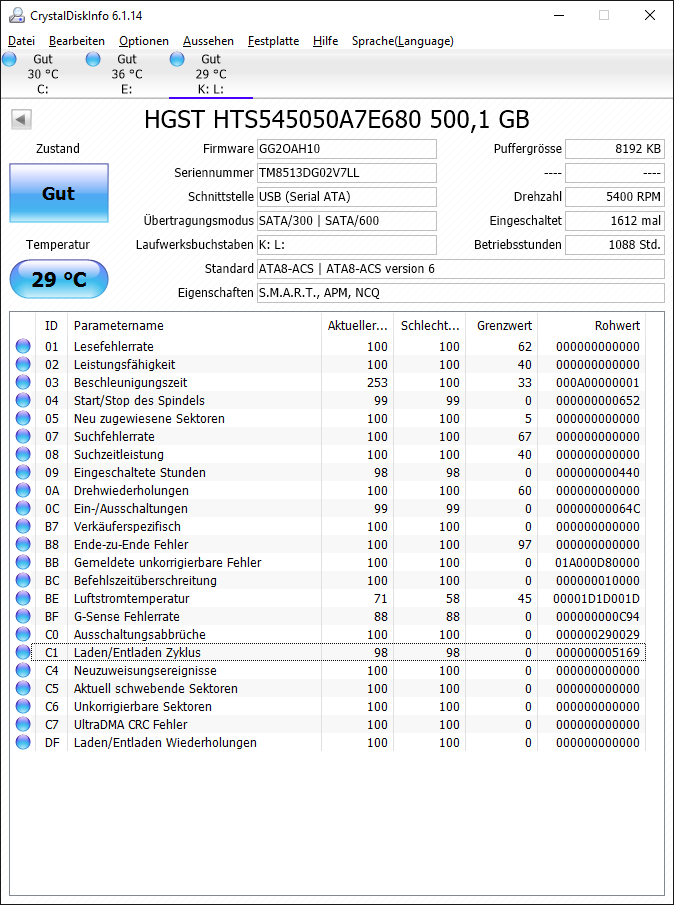Screen dimensions: 674x905
Task: Select the Laden/Entladen Wiederholungen row text
Action: [x=165, y=742]
